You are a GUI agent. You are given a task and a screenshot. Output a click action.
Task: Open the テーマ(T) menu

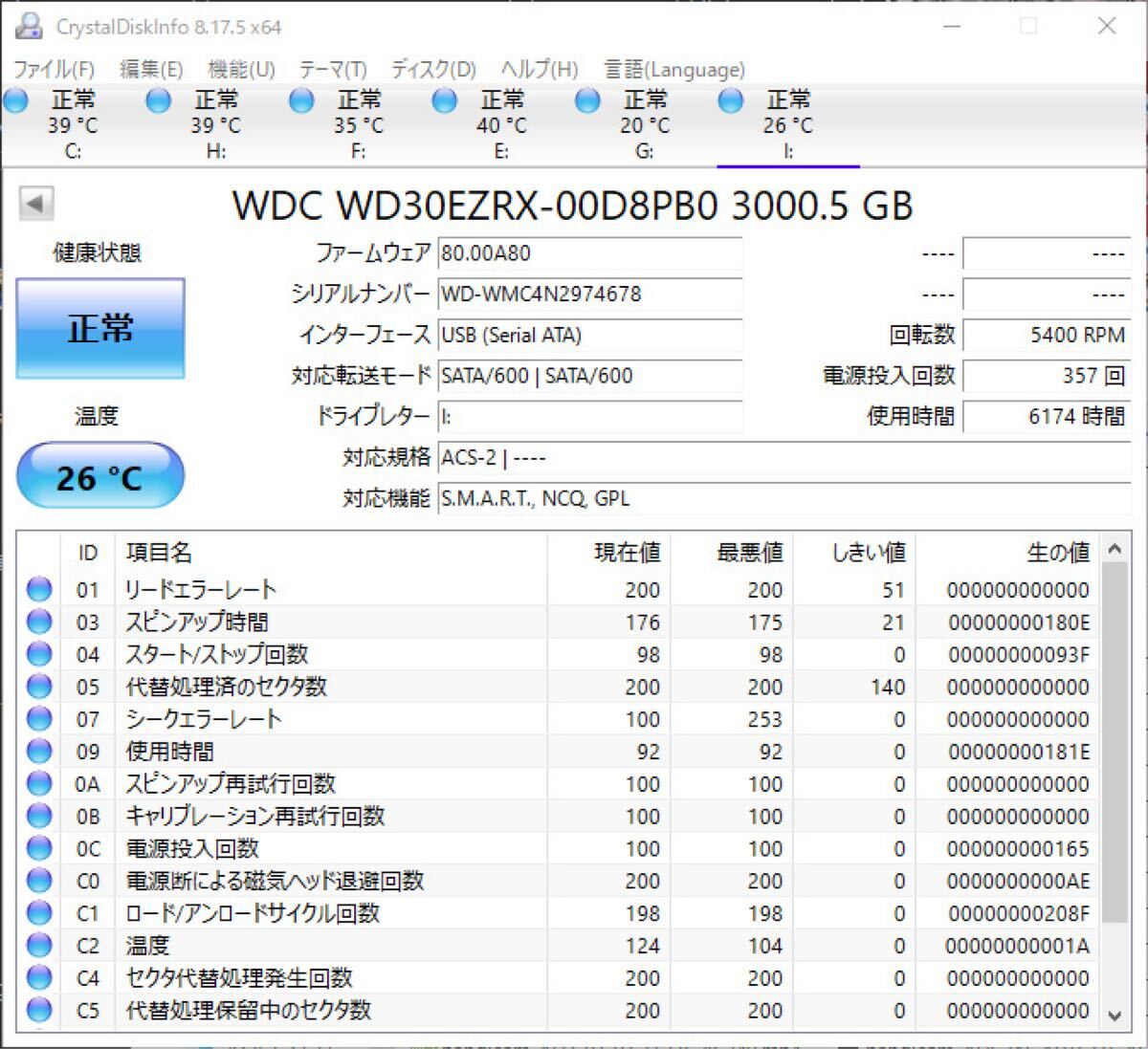coord(332,69)
